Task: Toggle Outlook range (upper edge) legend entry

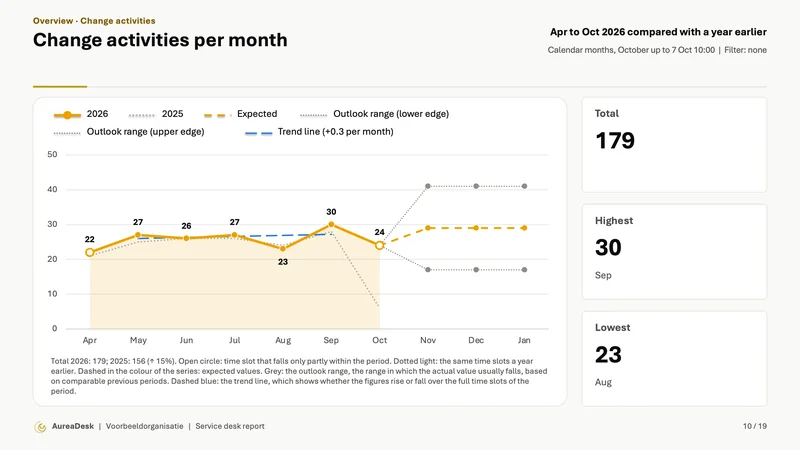Action: (129, 132)
